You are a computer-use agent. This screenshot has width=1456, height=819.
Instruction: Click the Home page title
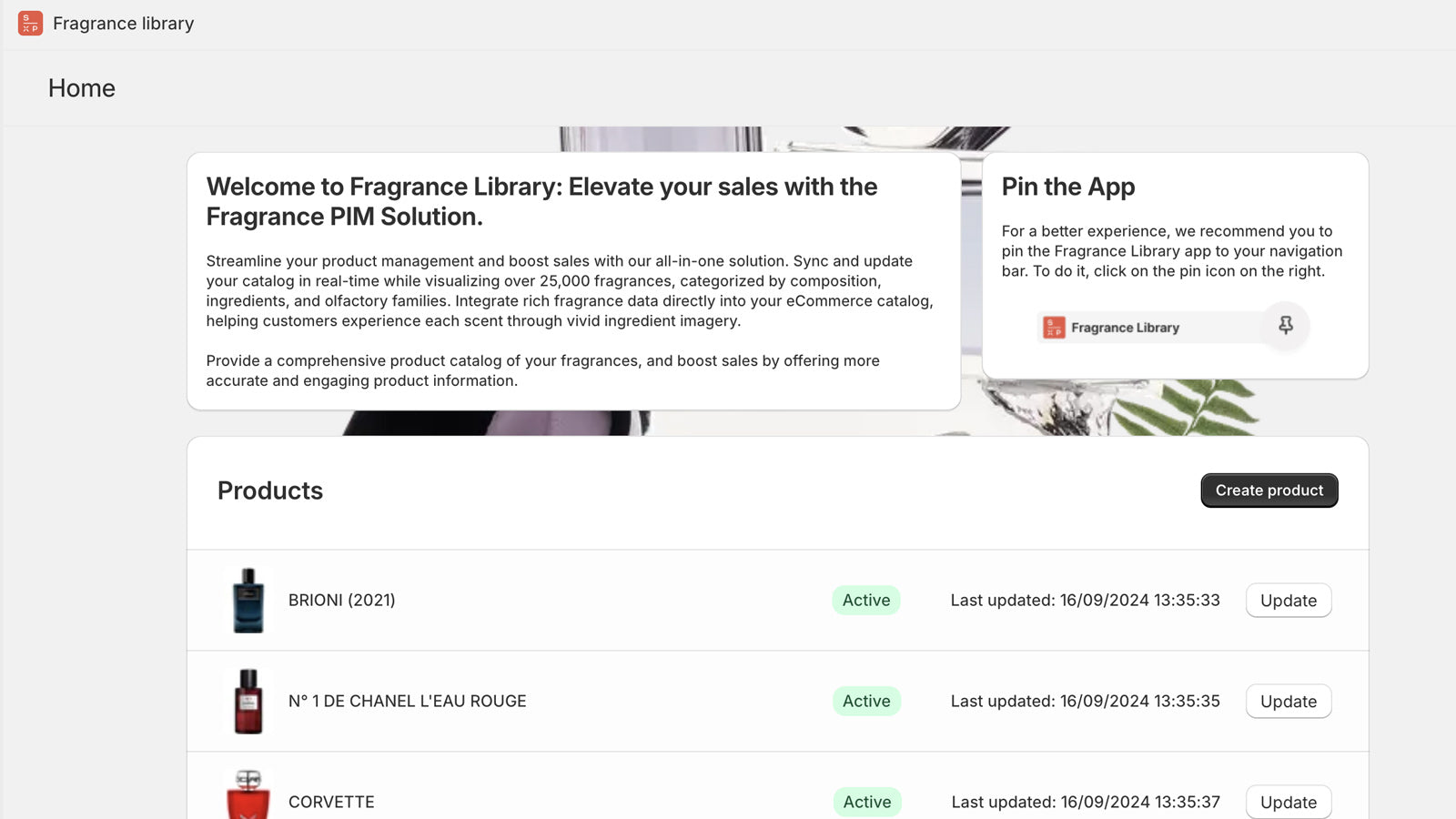point(82,88)
